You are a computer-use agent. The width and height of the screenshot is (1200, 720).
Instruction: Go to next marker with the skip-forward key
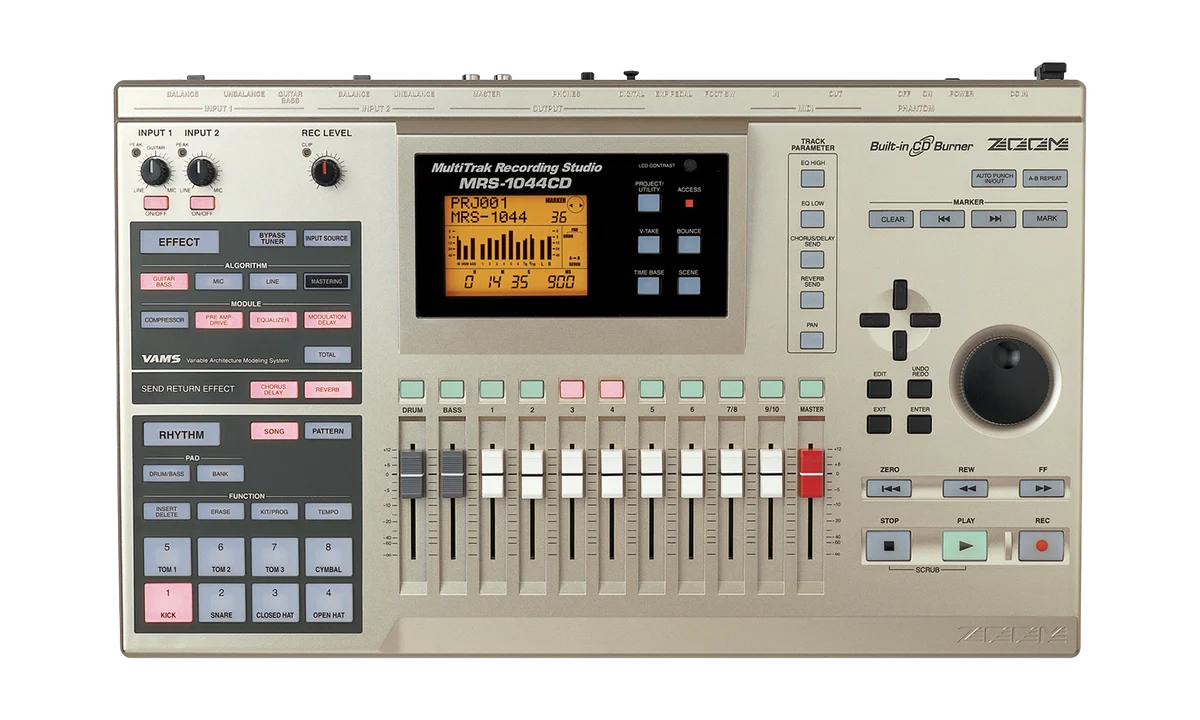click(993, 219)
